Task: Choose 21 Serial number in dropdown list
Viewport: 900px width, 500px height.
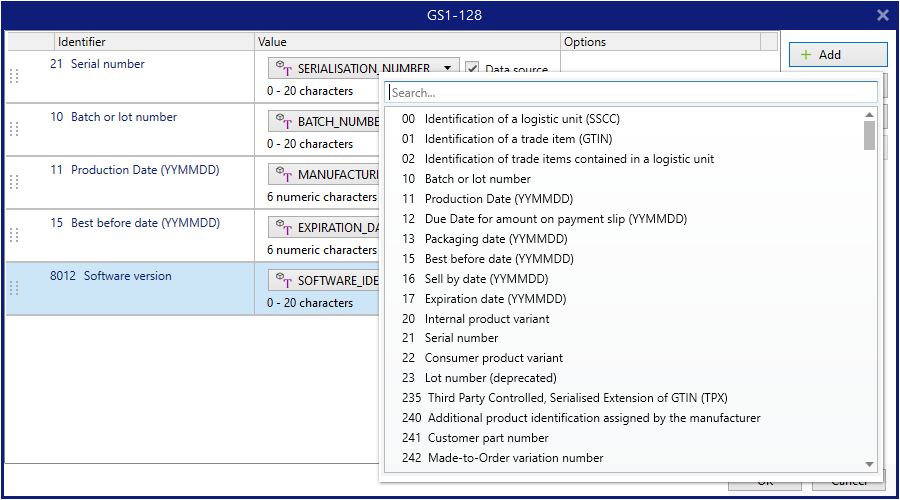Action: pyautogui.click(x=450, y=338)
